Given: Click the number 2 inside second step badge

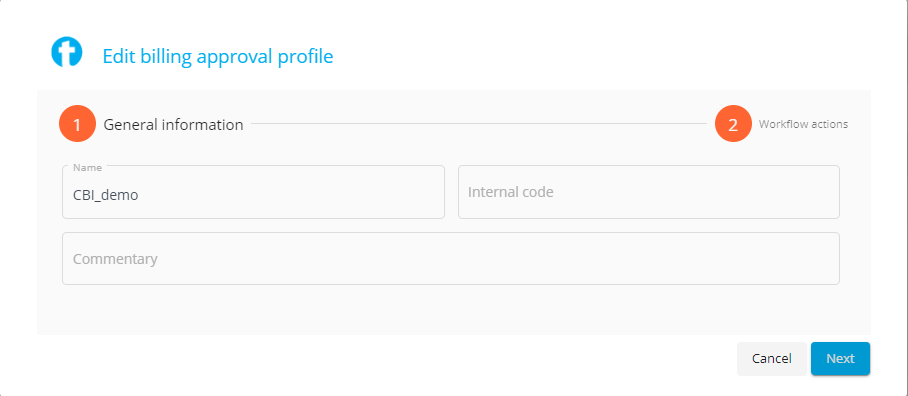Looking at the screenshot, I should coord(733,124).
